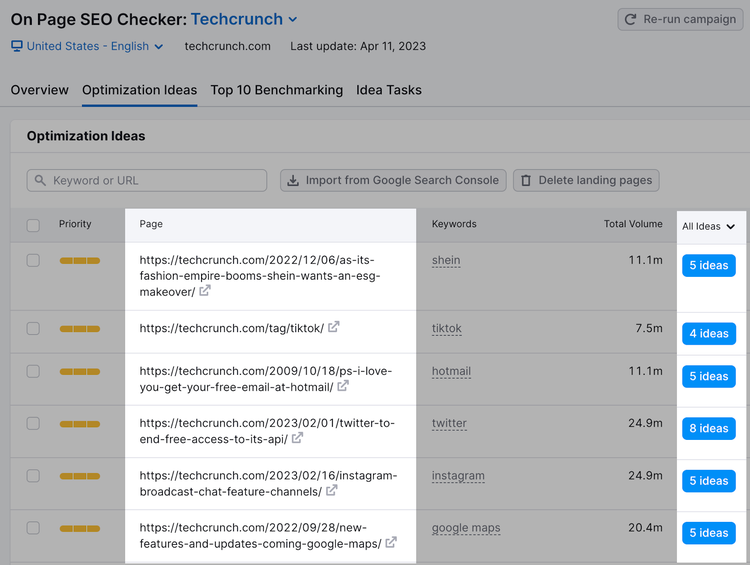The width and height of the screenshot is (750, 565).
Task: Tick the select-all checkbox in the table header
Action: (33, 225)
